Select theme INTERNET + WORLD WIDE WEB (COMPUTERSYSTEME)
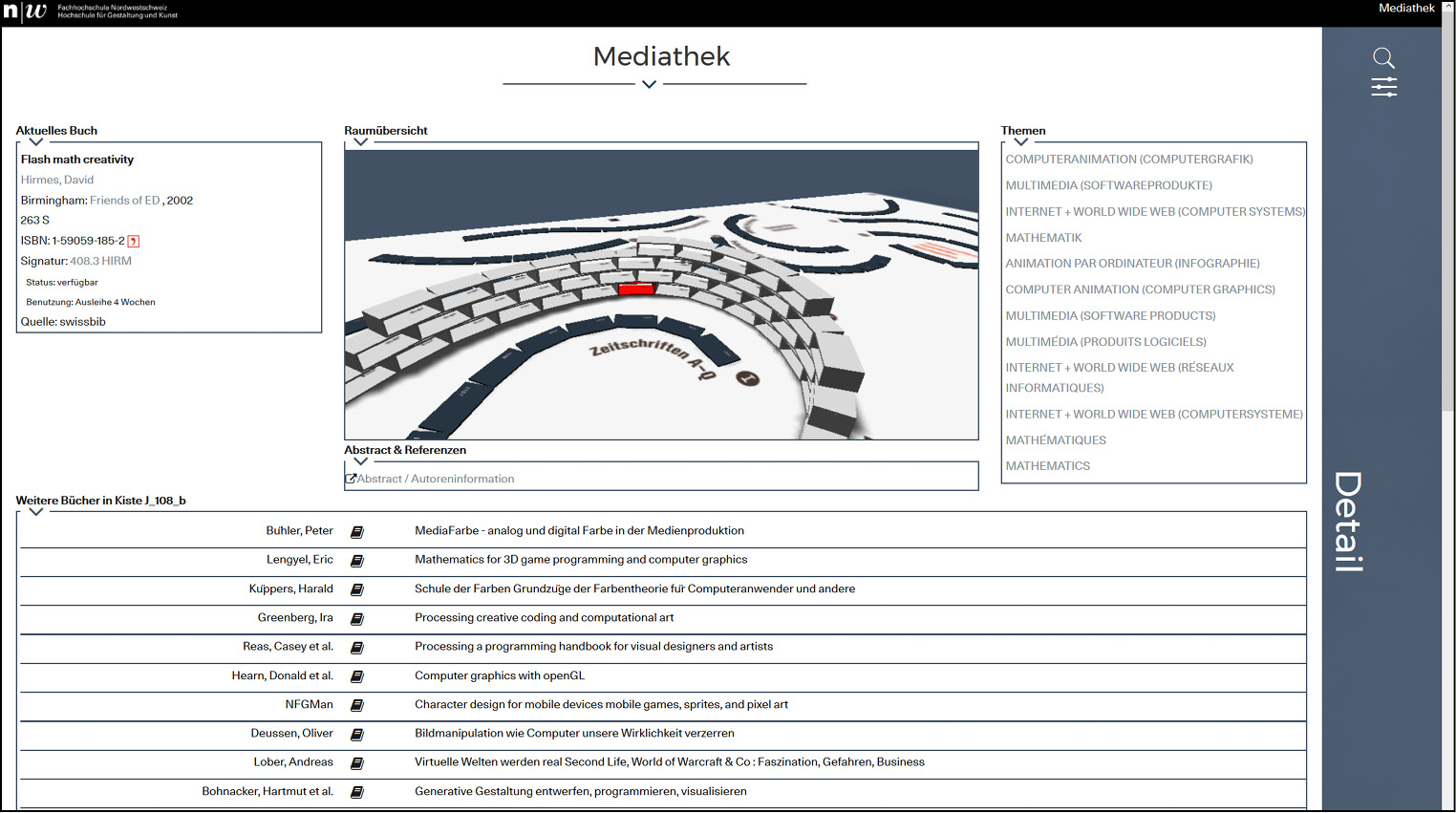 pyautogui.click(x=1154, y=415)
